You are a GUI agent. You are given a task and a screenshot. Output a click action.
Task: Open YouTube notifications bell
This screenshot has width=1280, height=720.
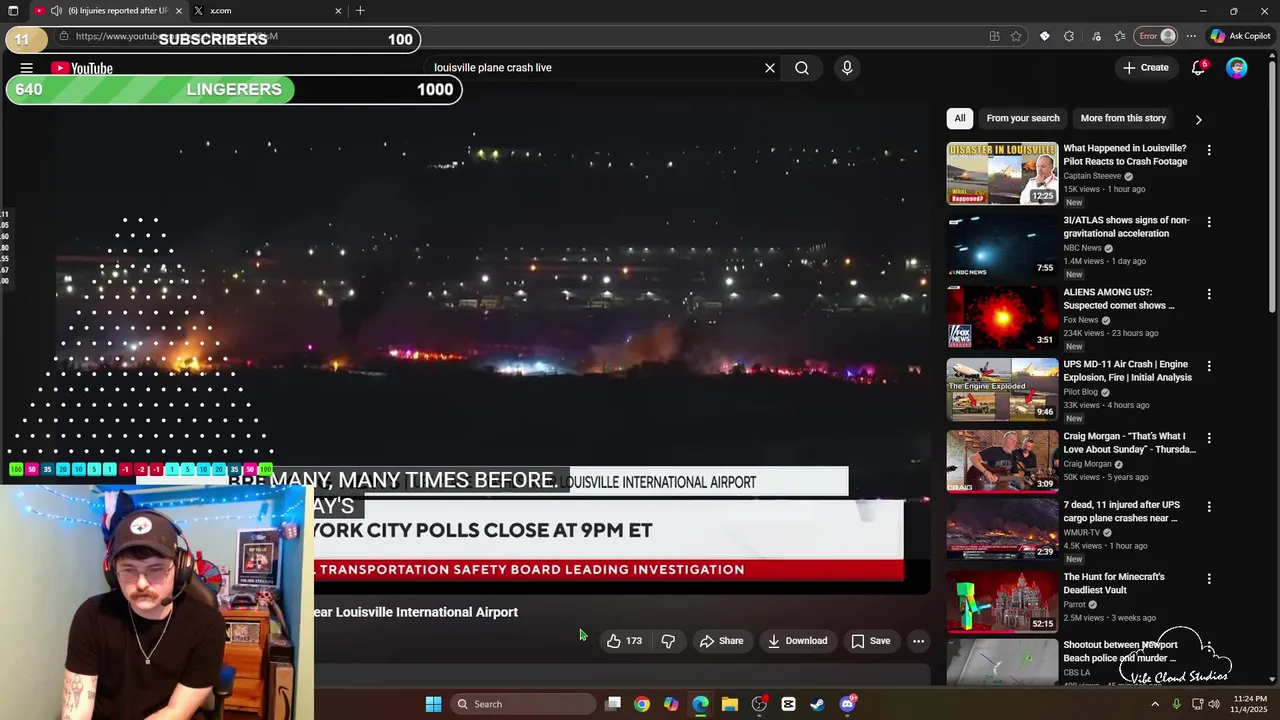[1198, 68]
